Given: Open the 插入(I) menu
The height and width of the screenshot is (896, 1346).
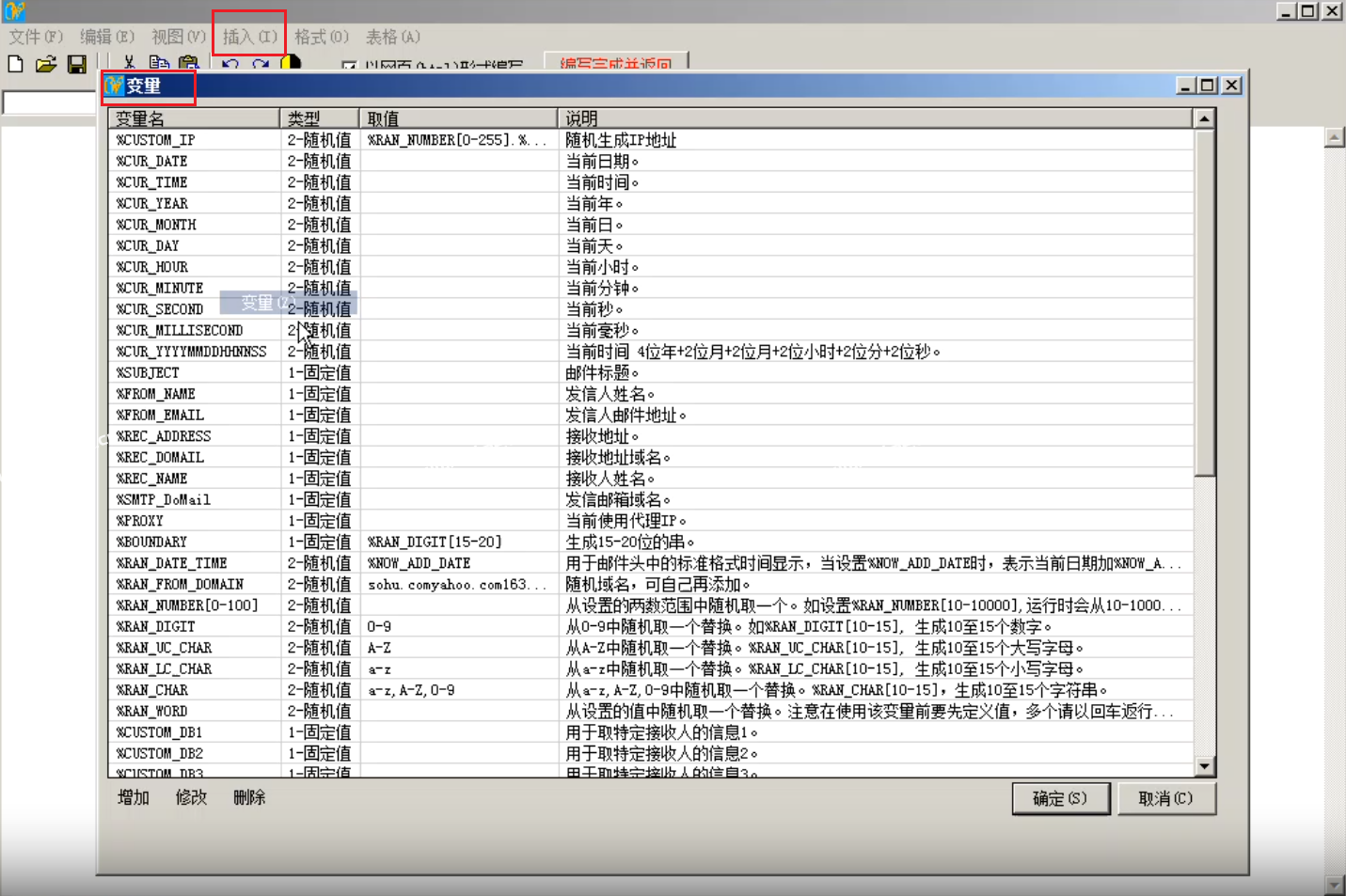Looking at the screenshot, I should coord(249,37).
